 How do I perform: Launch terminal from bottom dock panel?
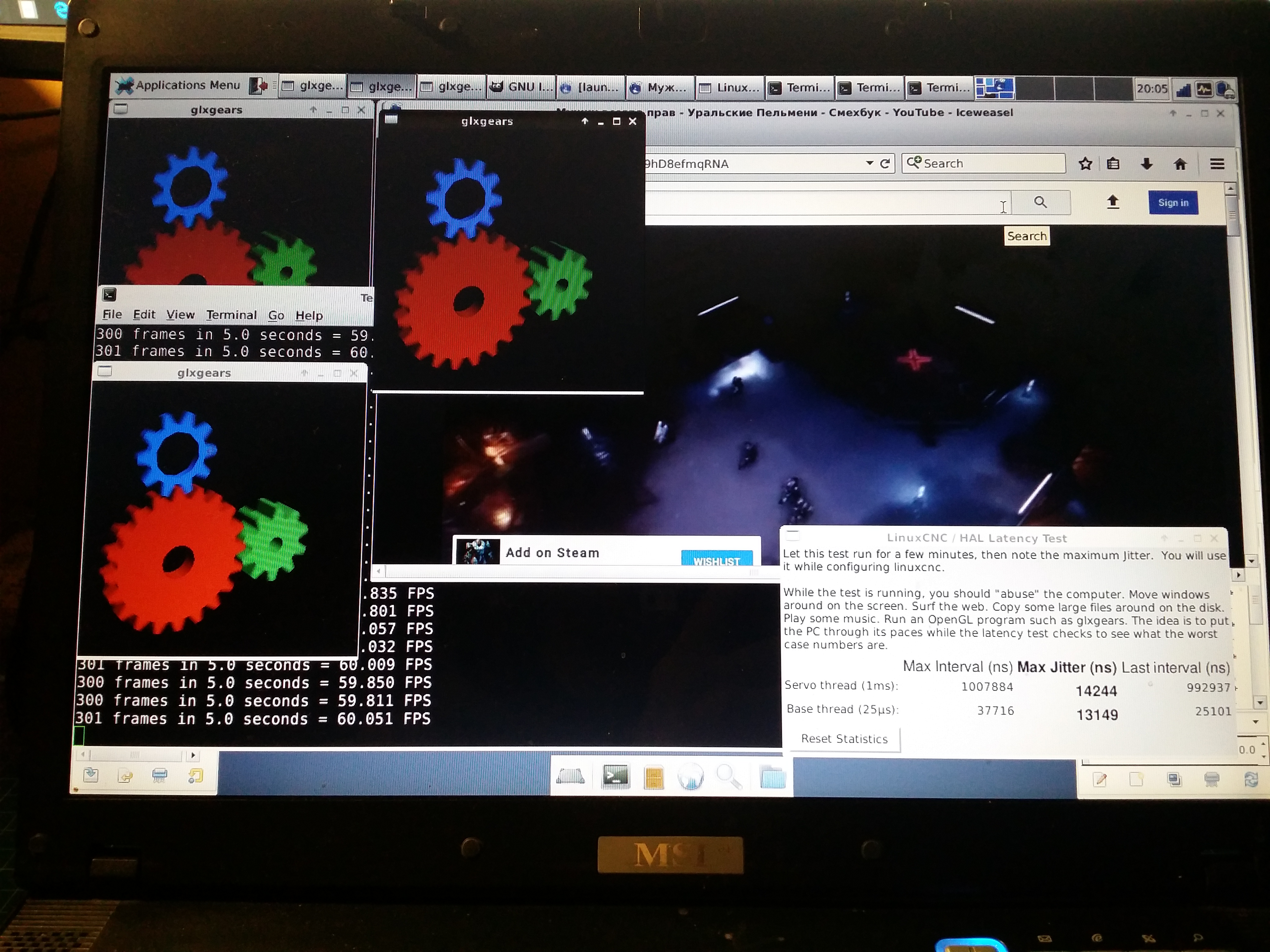coord(615,778)
